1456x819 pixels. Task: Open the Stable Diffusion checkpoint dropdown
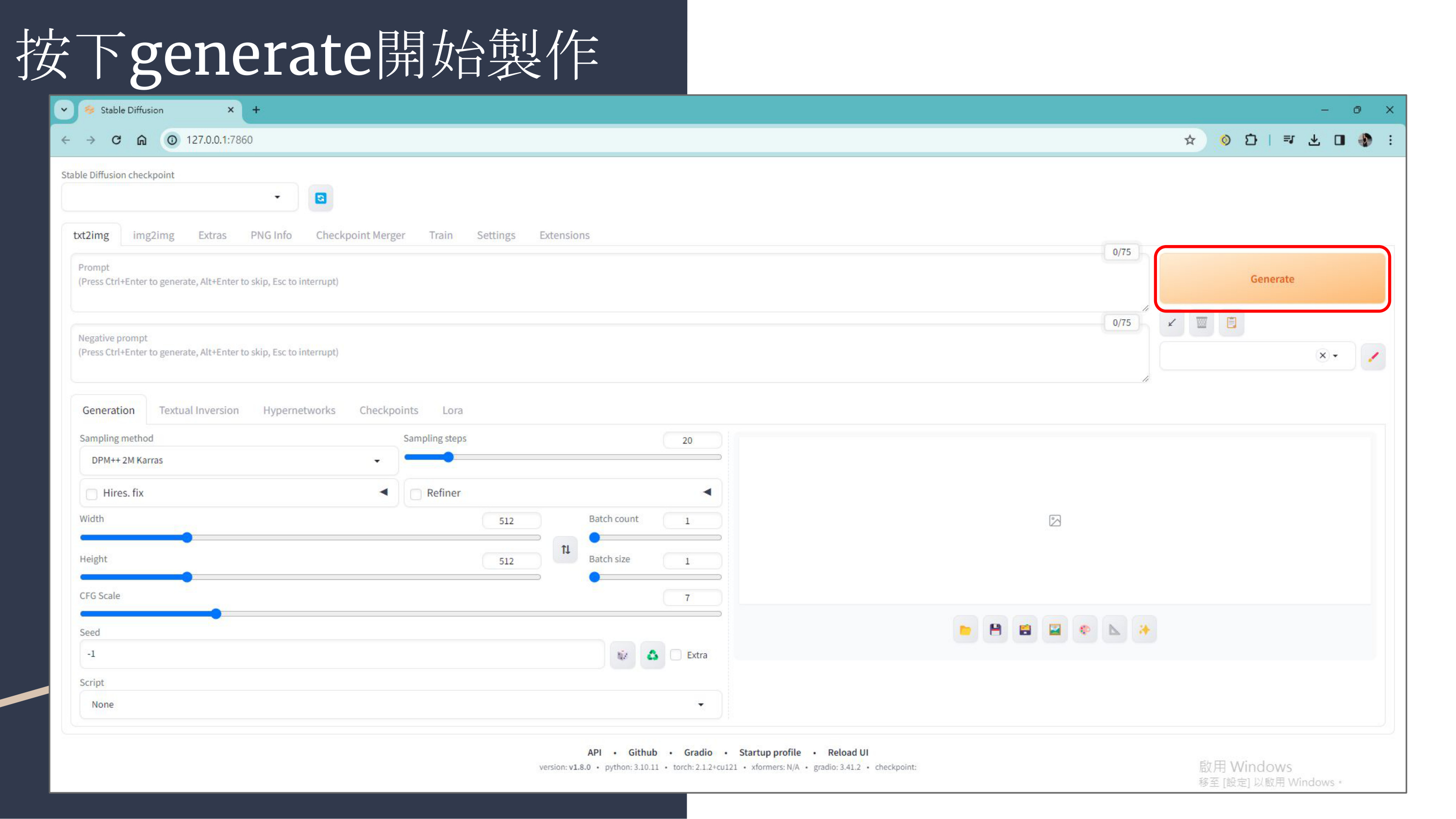pyautogui.click(x=180, y=197)
